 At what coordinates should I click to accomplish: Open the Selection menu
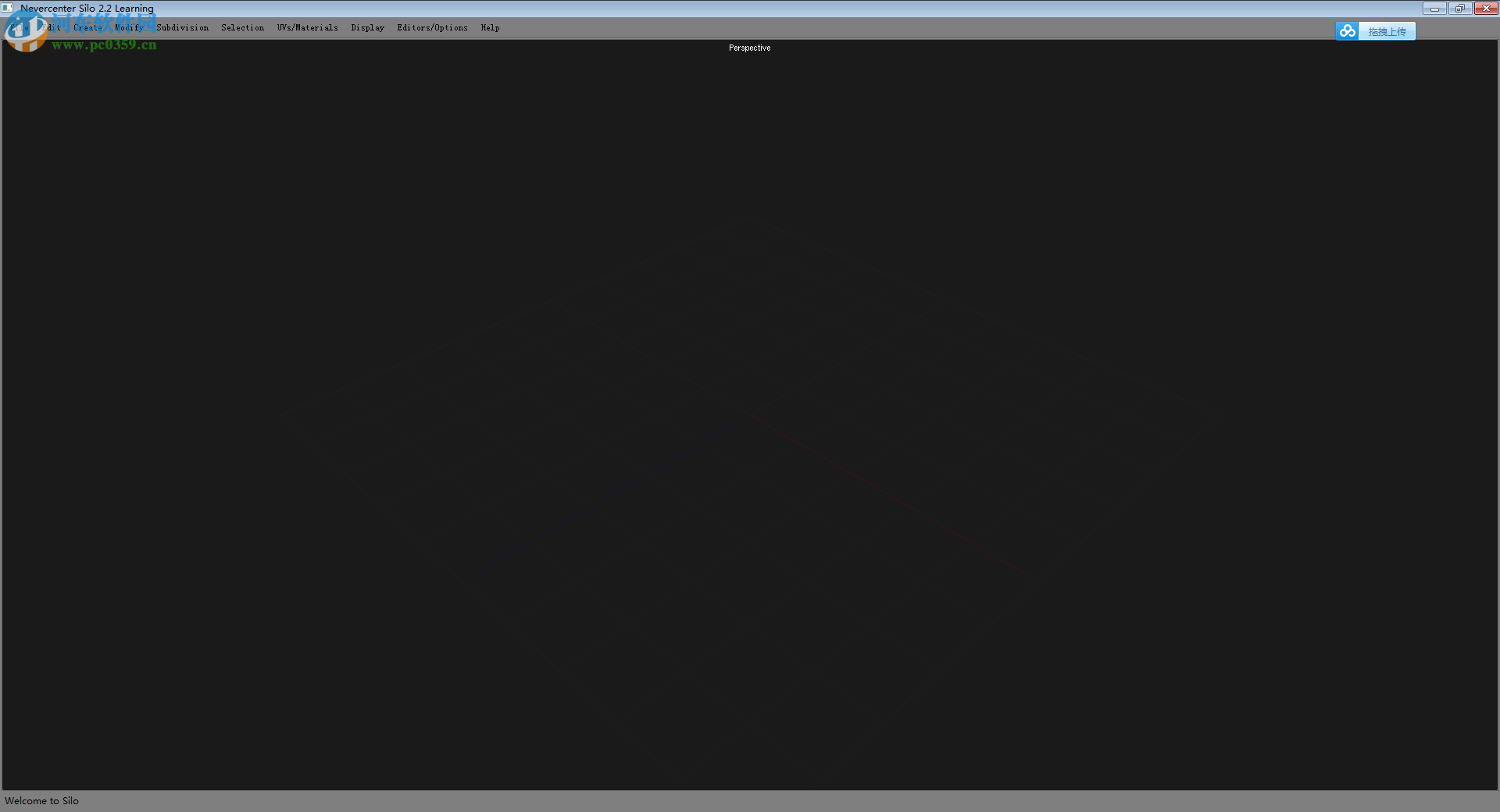coord(242,27)
